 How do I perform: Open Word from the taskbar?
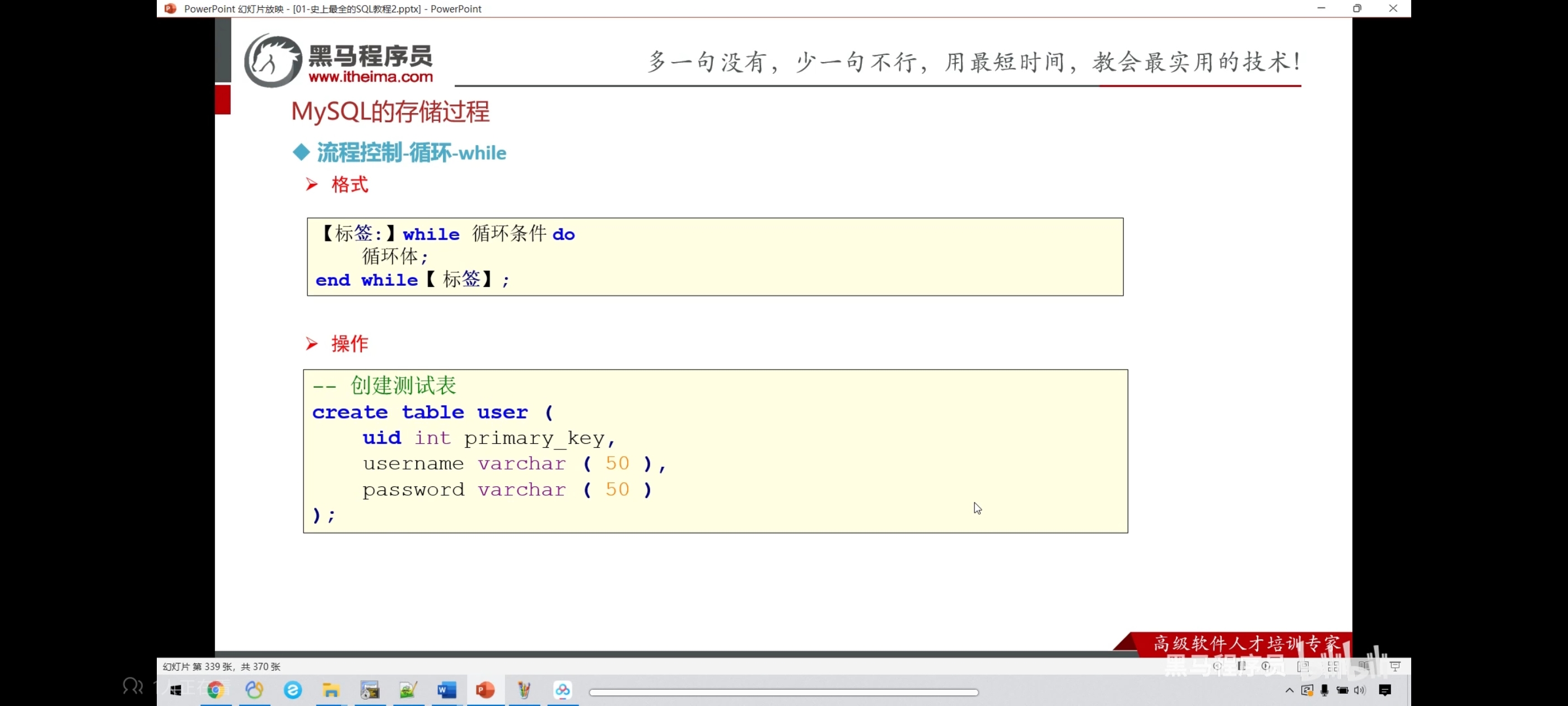pos(447,690)
